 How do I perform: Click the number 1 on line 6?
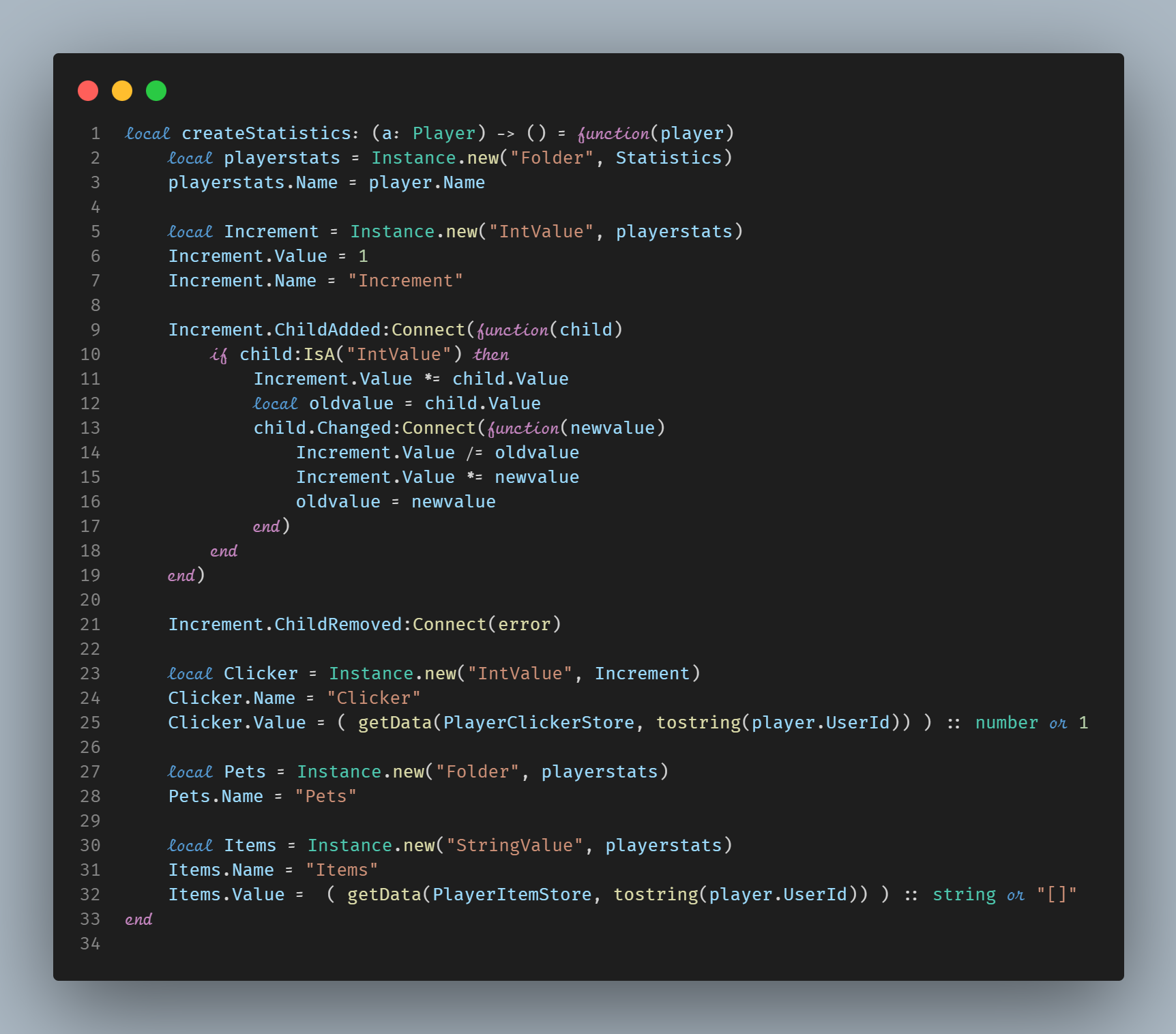[364, 256]
